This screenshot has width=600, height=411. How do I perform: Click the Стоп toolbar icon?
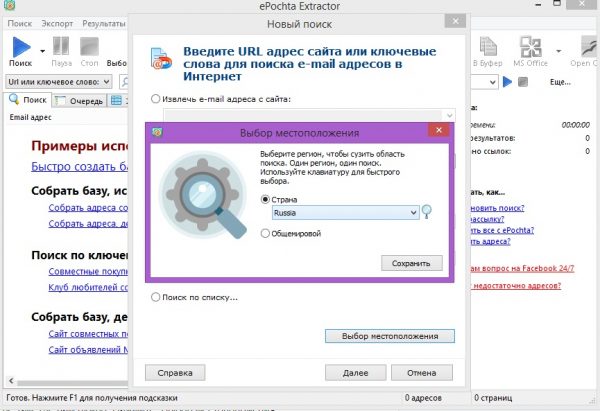[x=89, y=46]
